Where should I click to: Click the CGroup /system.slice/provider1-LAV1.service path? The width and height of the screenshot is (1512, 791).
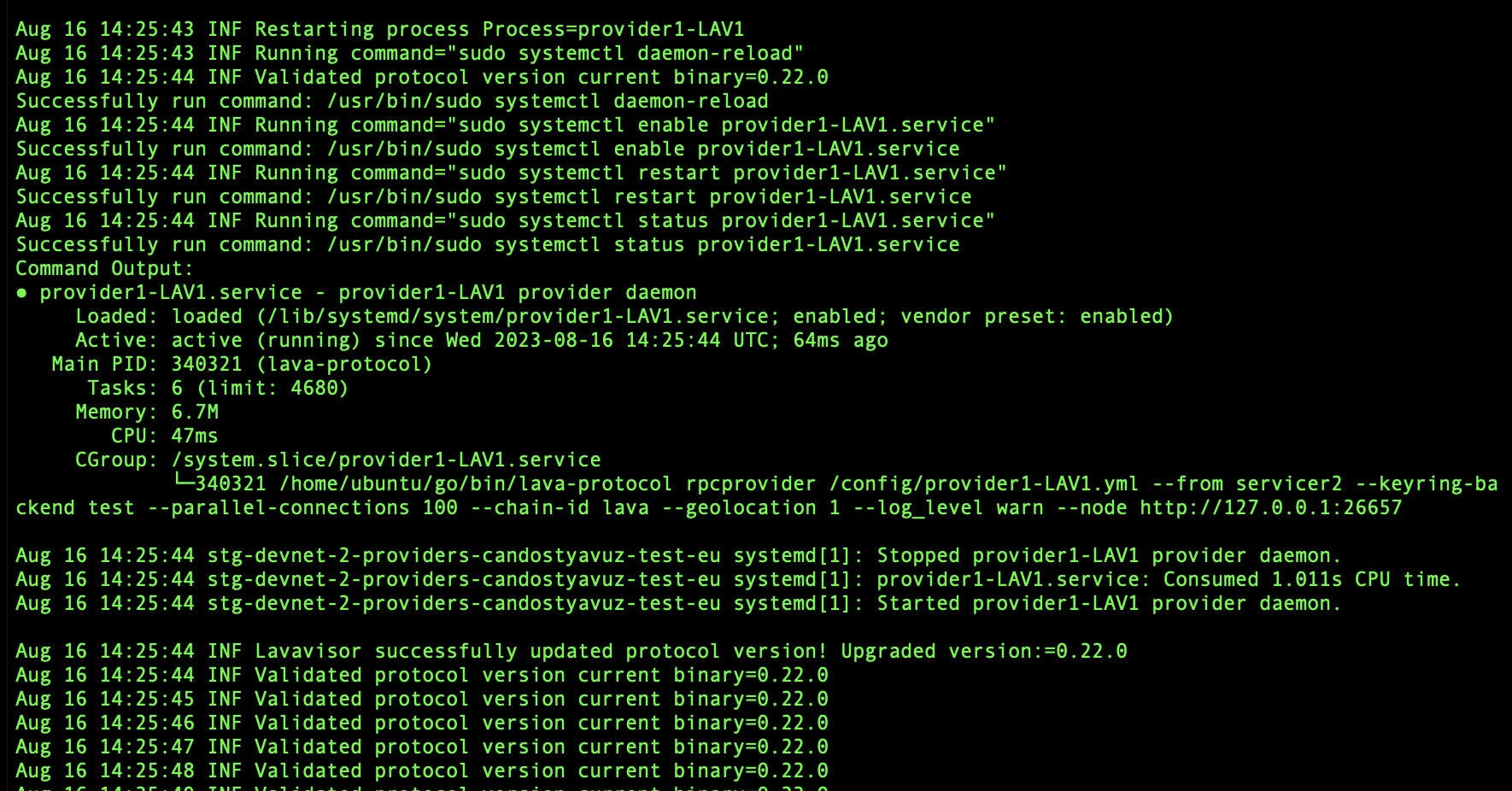pos(386,460)
